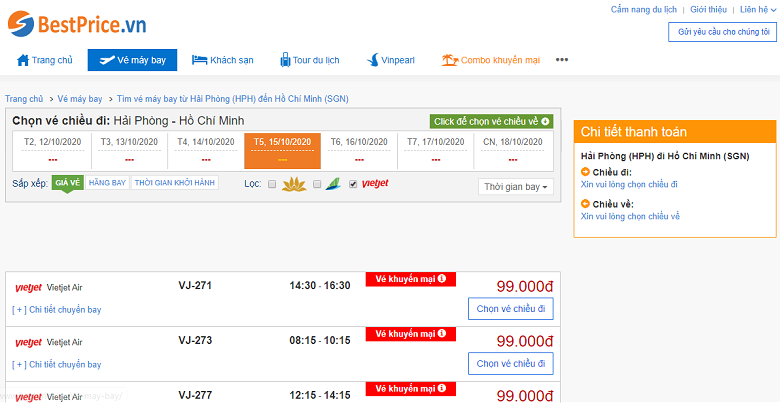
Task: Expand Chi tiết chuyến bay for VJ-271
Action: 57,310
